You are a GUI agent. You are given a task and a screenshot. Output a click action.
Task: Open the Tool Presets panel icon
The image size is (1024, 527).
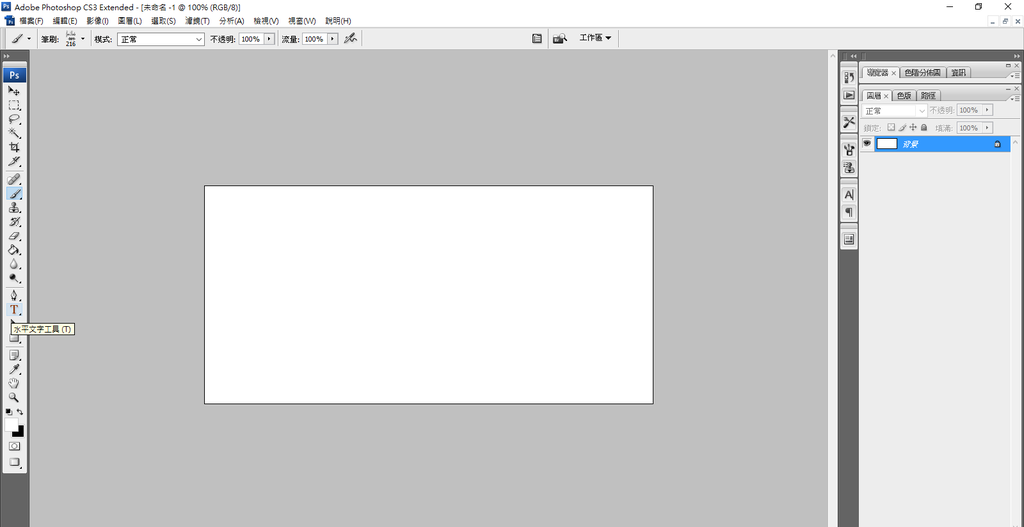849,122
